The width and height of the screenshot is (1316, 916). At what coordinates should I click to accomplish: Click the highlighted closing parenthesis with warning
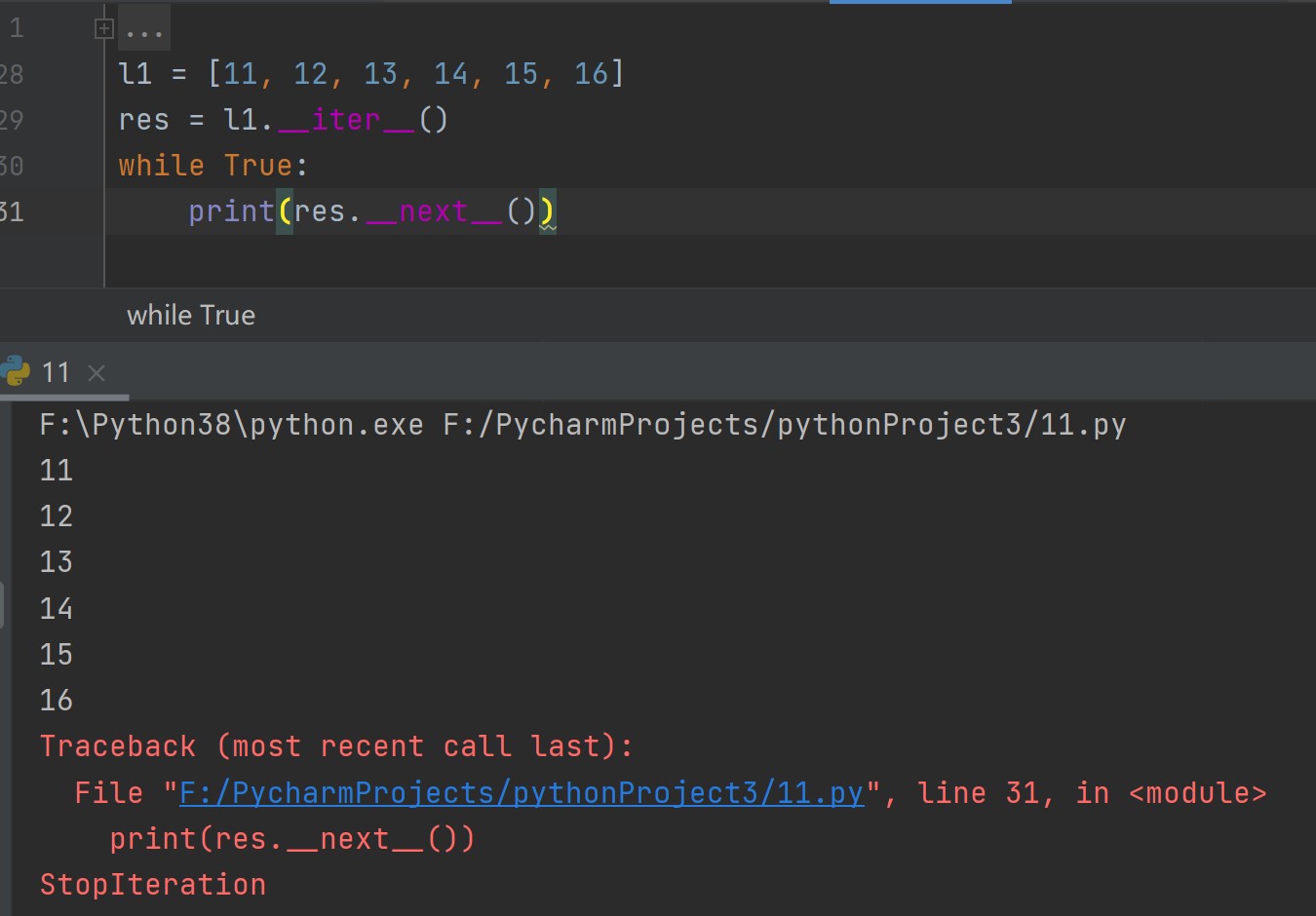[x=547, y=211]
